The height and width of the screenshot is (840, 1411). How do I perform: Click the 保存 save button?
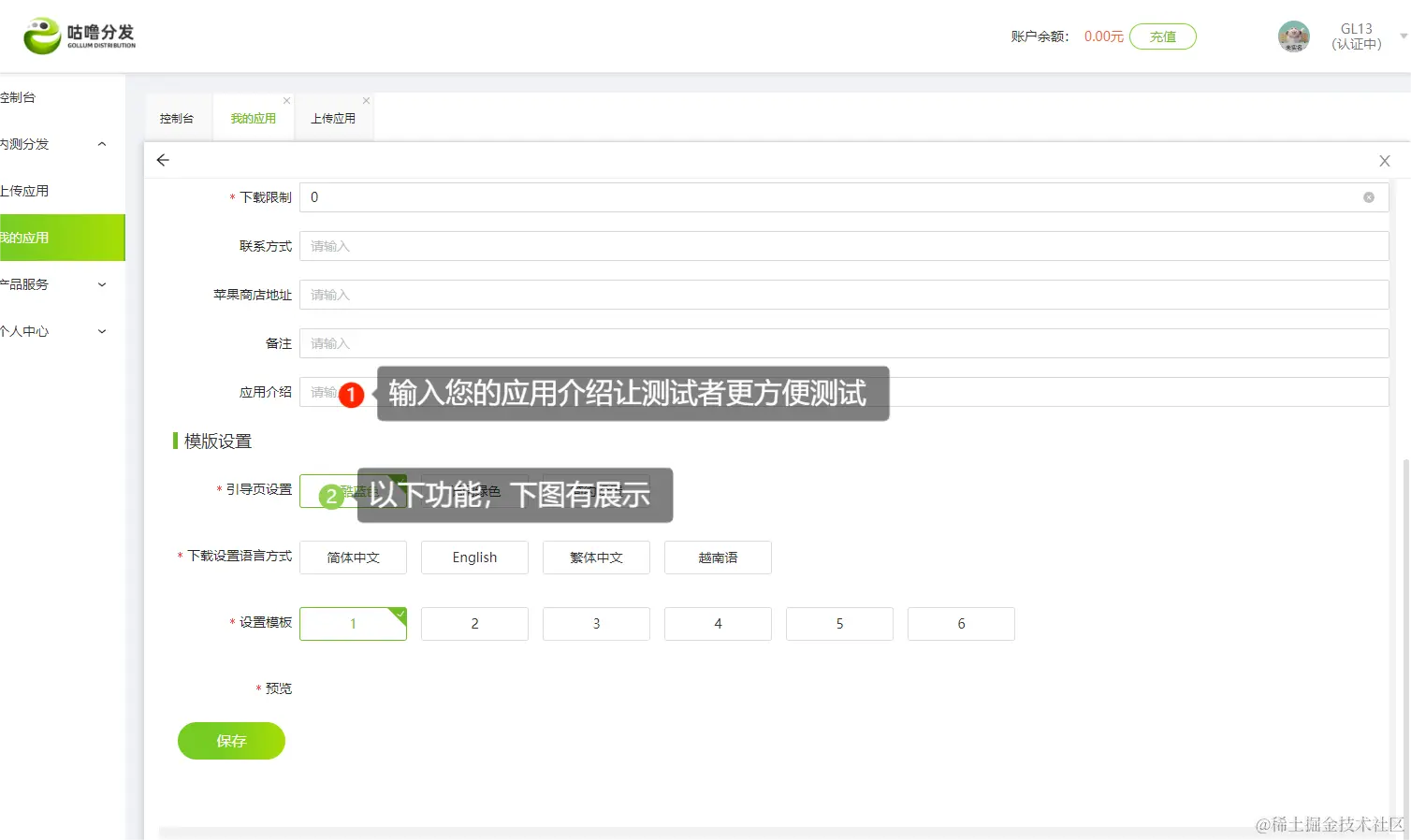coord(231,740)
